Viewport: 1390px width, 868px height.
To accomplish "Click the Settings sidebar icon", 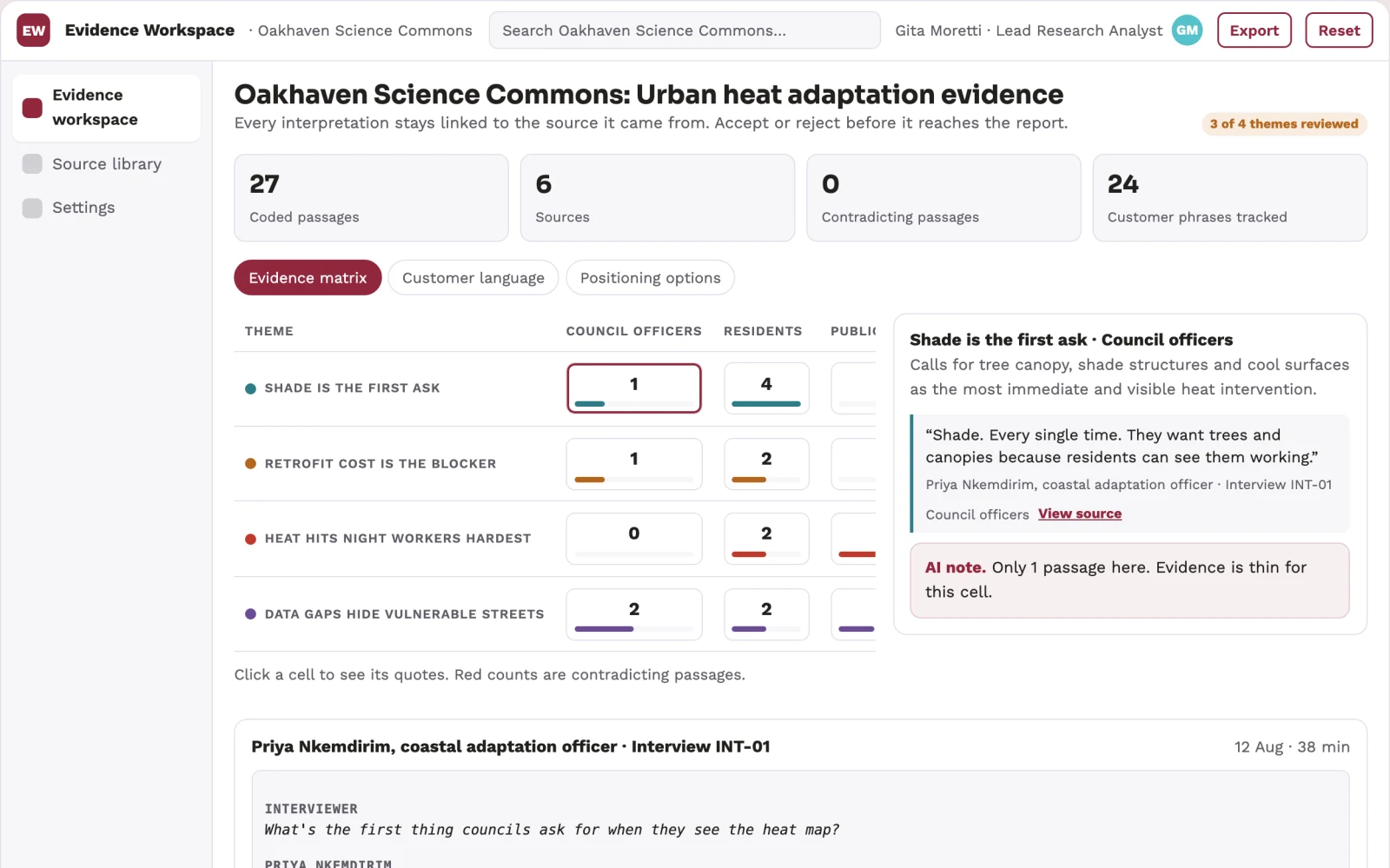I will point(32,208).
